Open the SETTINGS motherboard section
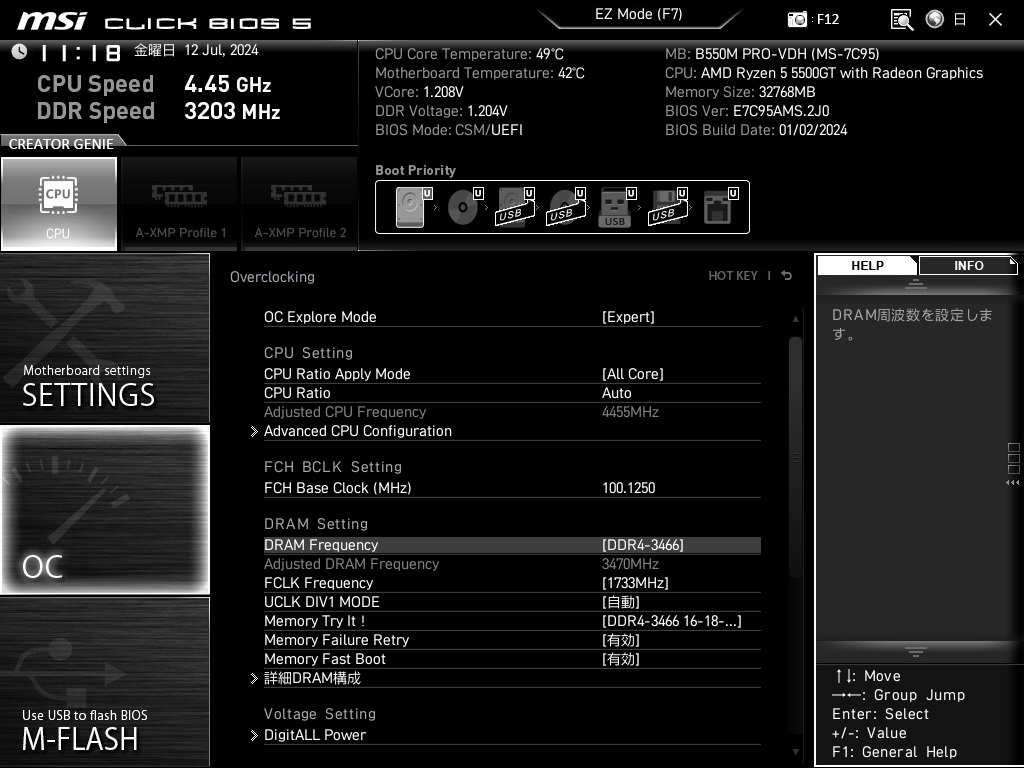1024x768 pixels. pyautogui.click(x=104, y=338)
